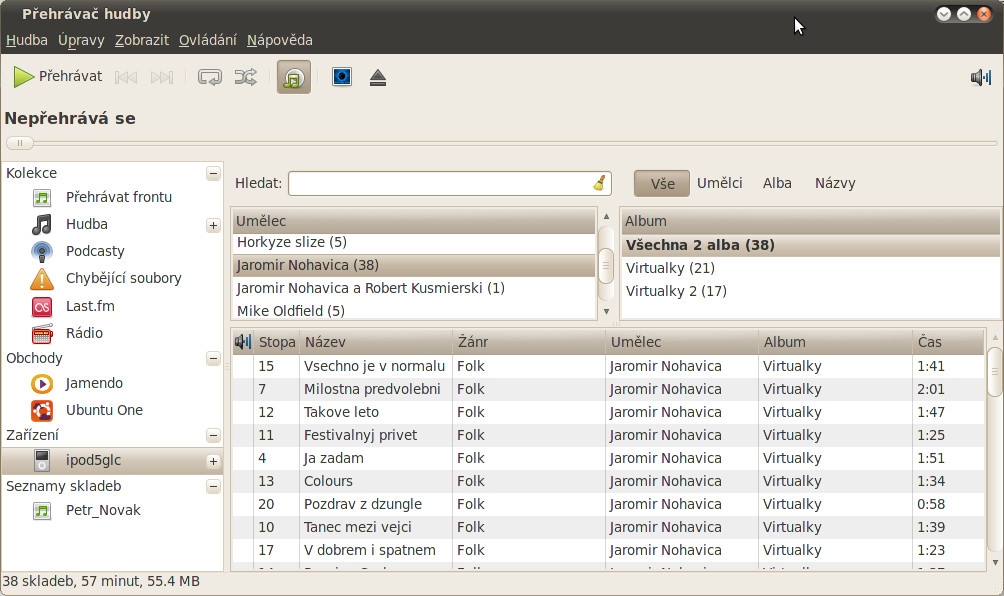Click the speaker column header icon
1004x596 pixels.
point(243,342)
